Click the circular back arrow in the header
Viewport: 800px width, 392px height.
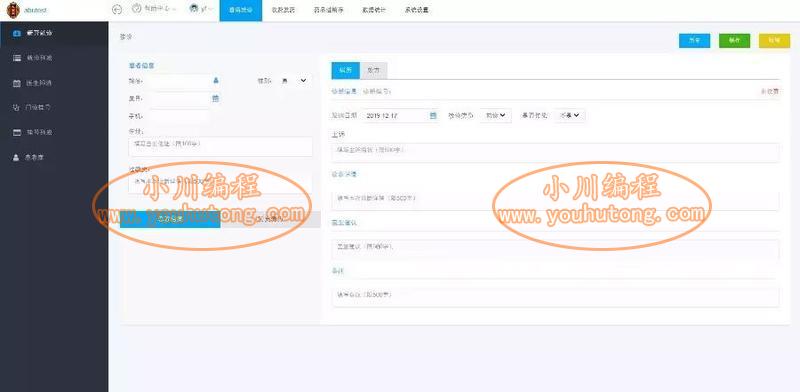pyautogui.click(x=117, y=10)
